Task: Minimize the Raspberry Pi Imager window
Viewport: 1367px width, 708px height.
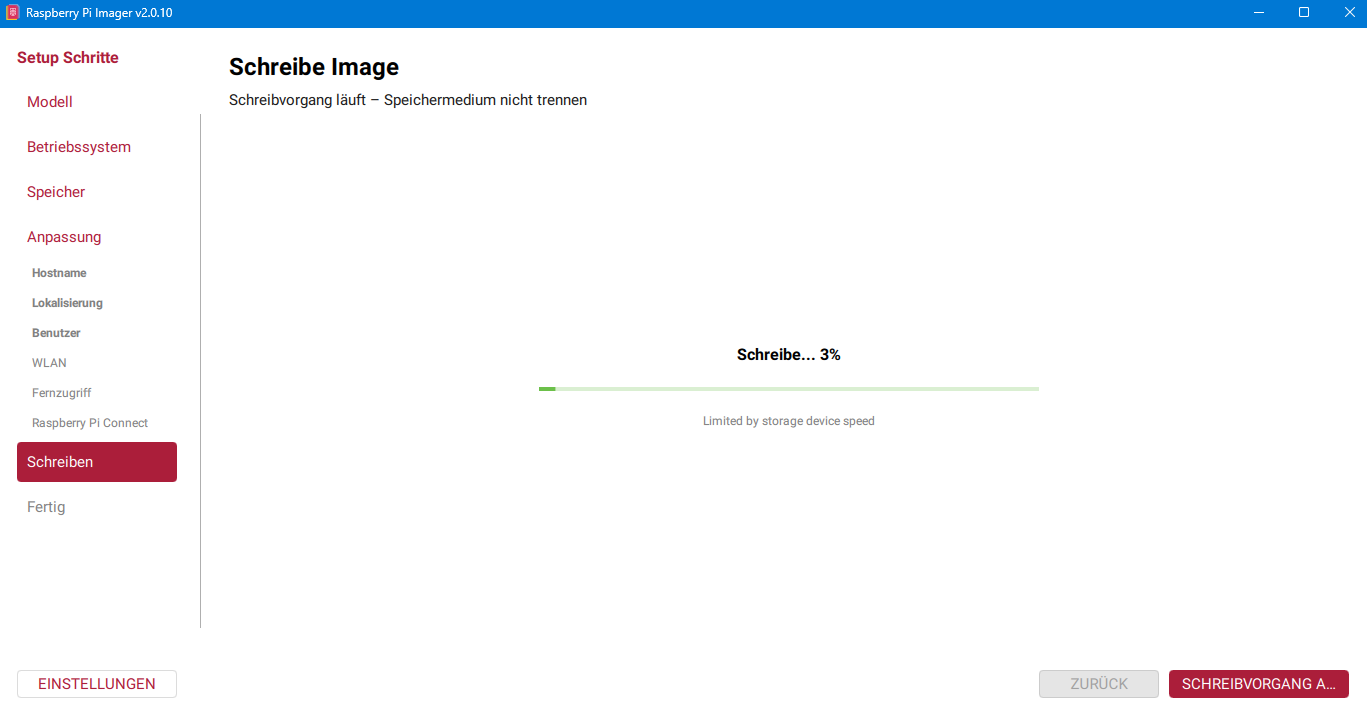Action: (1258, 13)
